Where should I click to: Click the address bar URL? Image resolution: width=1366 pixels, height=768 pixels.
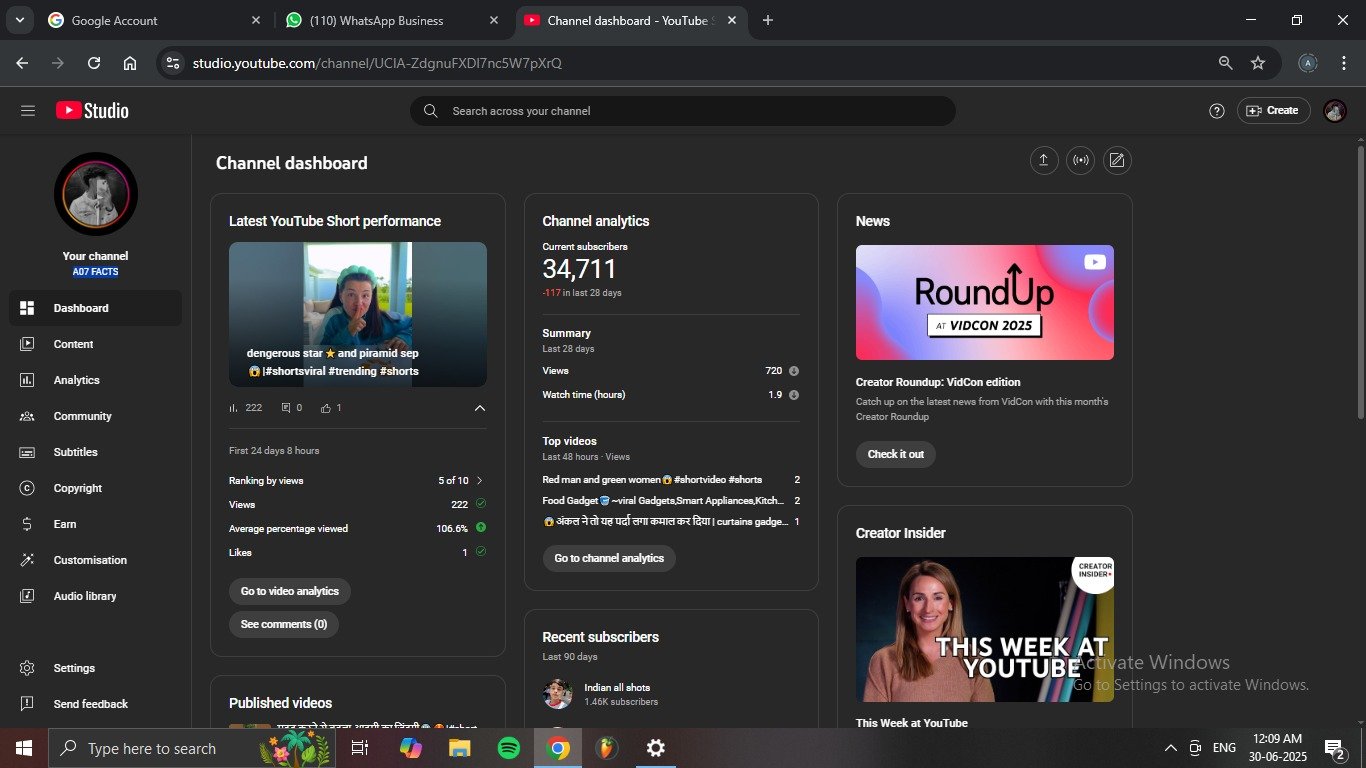pos(377,63)
